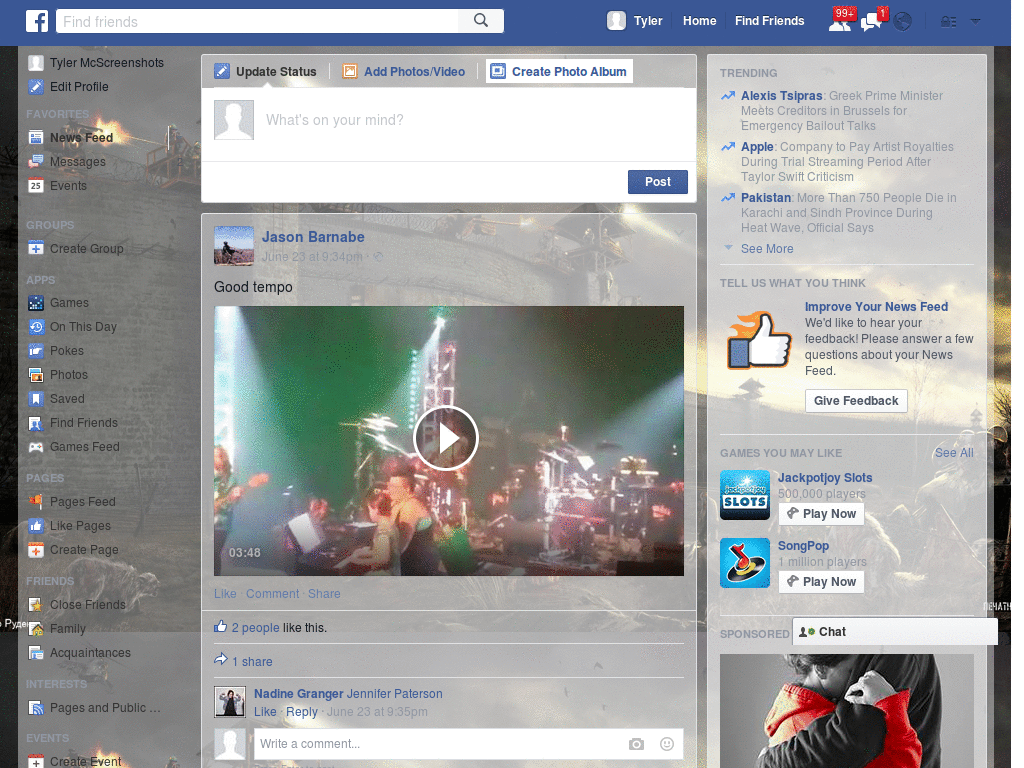This screenshot has height=768, width=1024.
Task: Reply to Nadine Granger's comment
Action: (302, 712)
